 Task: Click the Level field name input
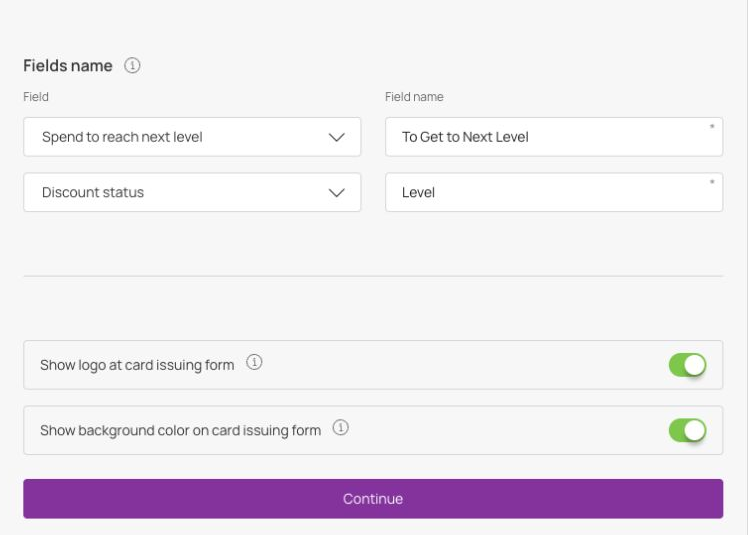554,192
